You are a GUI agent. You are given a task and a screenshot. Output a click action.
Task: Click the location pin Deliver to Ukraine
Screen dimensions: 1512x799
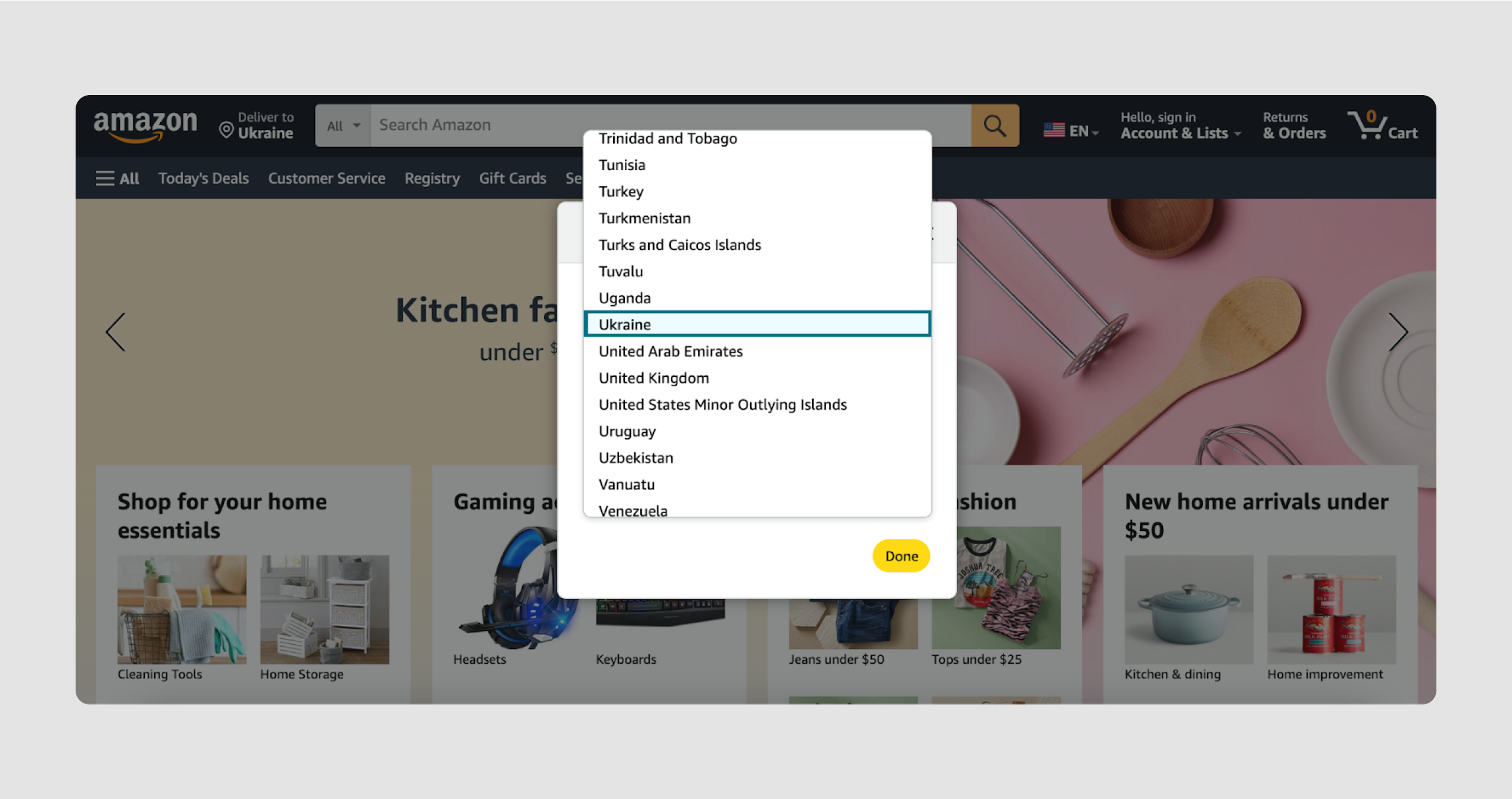(256, 125)
